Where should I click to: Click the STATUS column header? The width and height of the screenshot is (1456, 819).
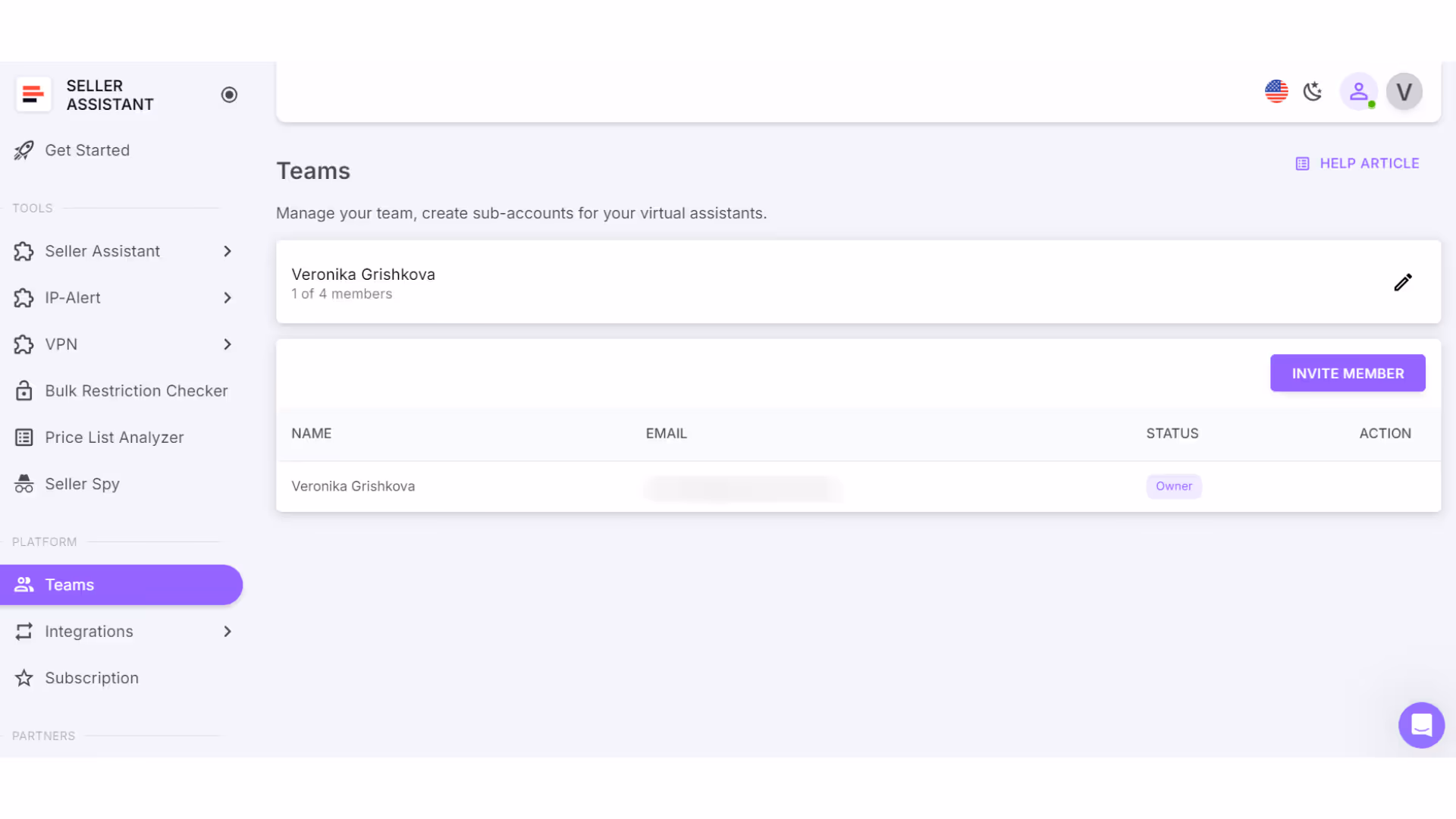click(x=1172, y=434)
